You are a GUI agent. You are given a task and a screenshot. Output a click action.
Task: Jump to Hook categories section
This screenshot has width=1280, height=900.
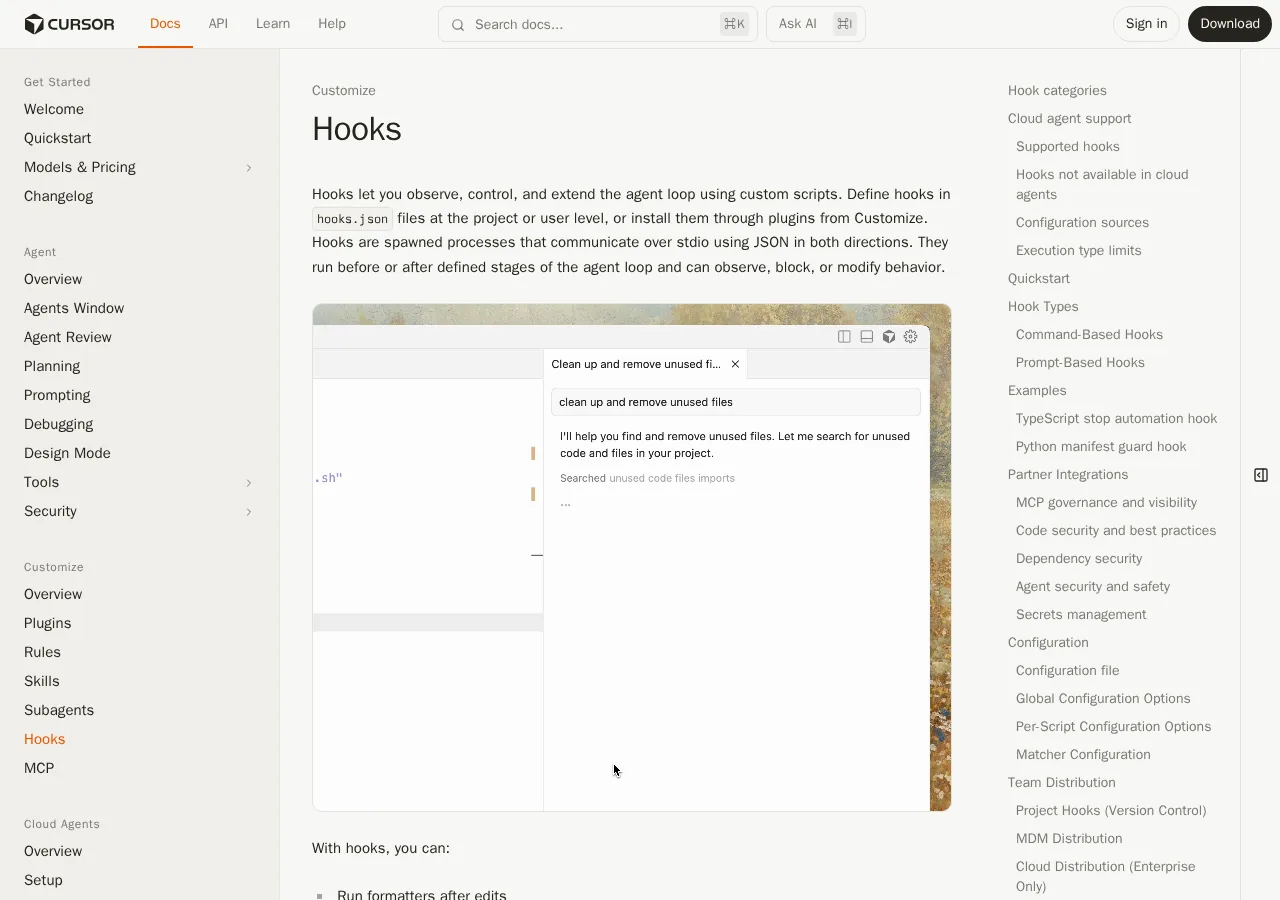[x=1057, y=90]
